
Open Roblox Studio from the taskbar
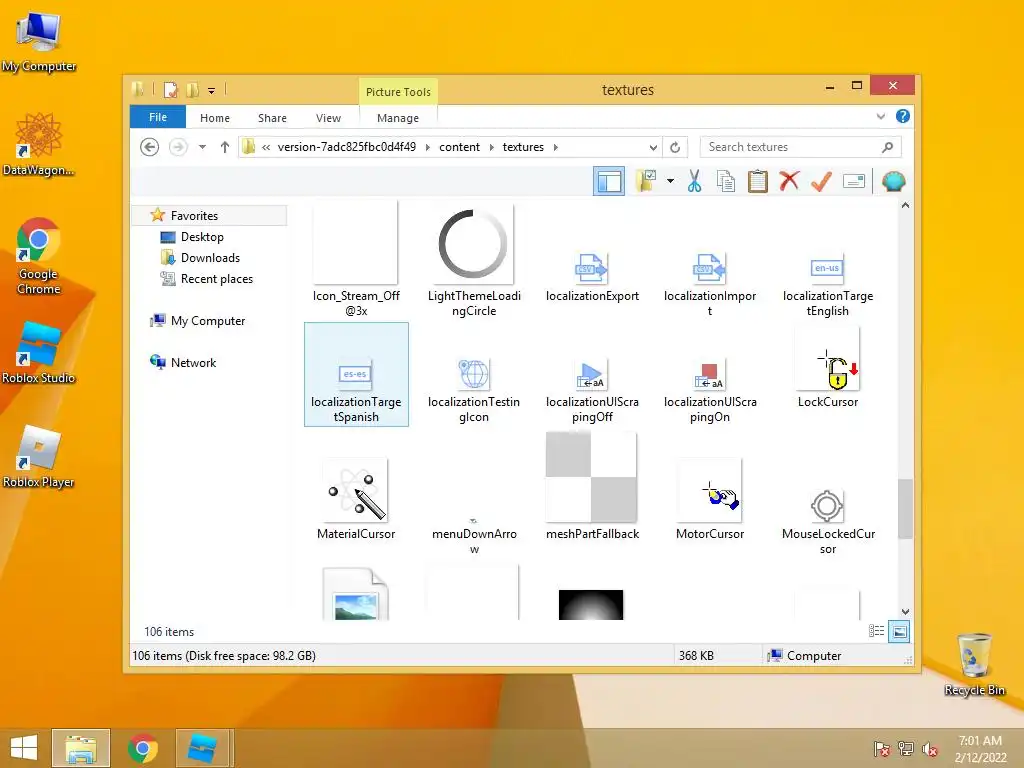(202, 748)
